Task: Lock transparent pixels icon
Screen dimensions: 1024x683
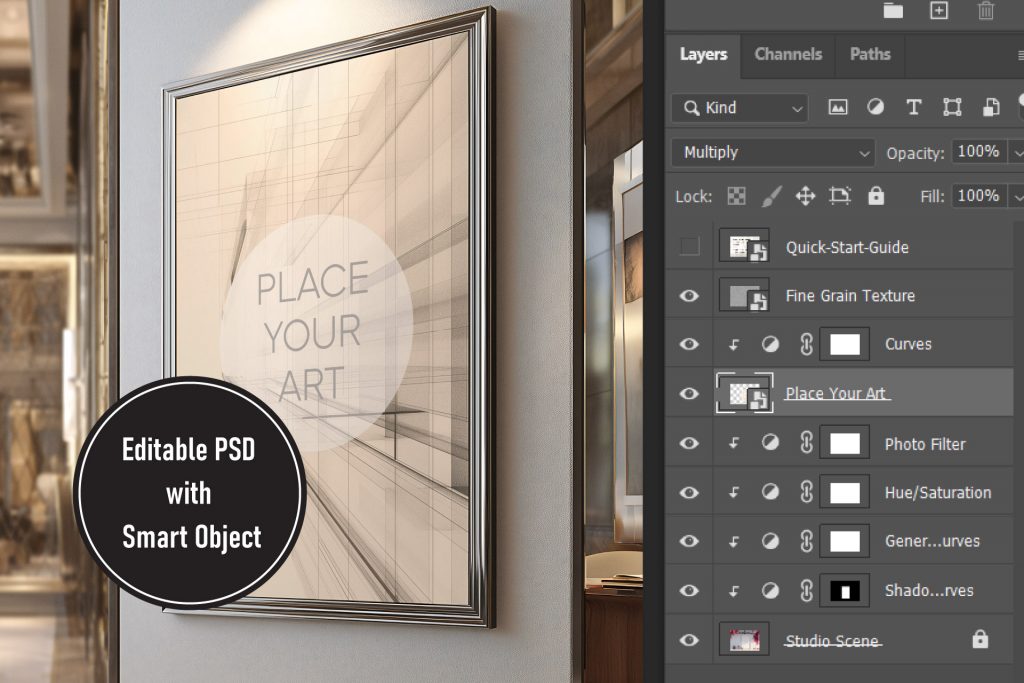Action: coord(736,196)
